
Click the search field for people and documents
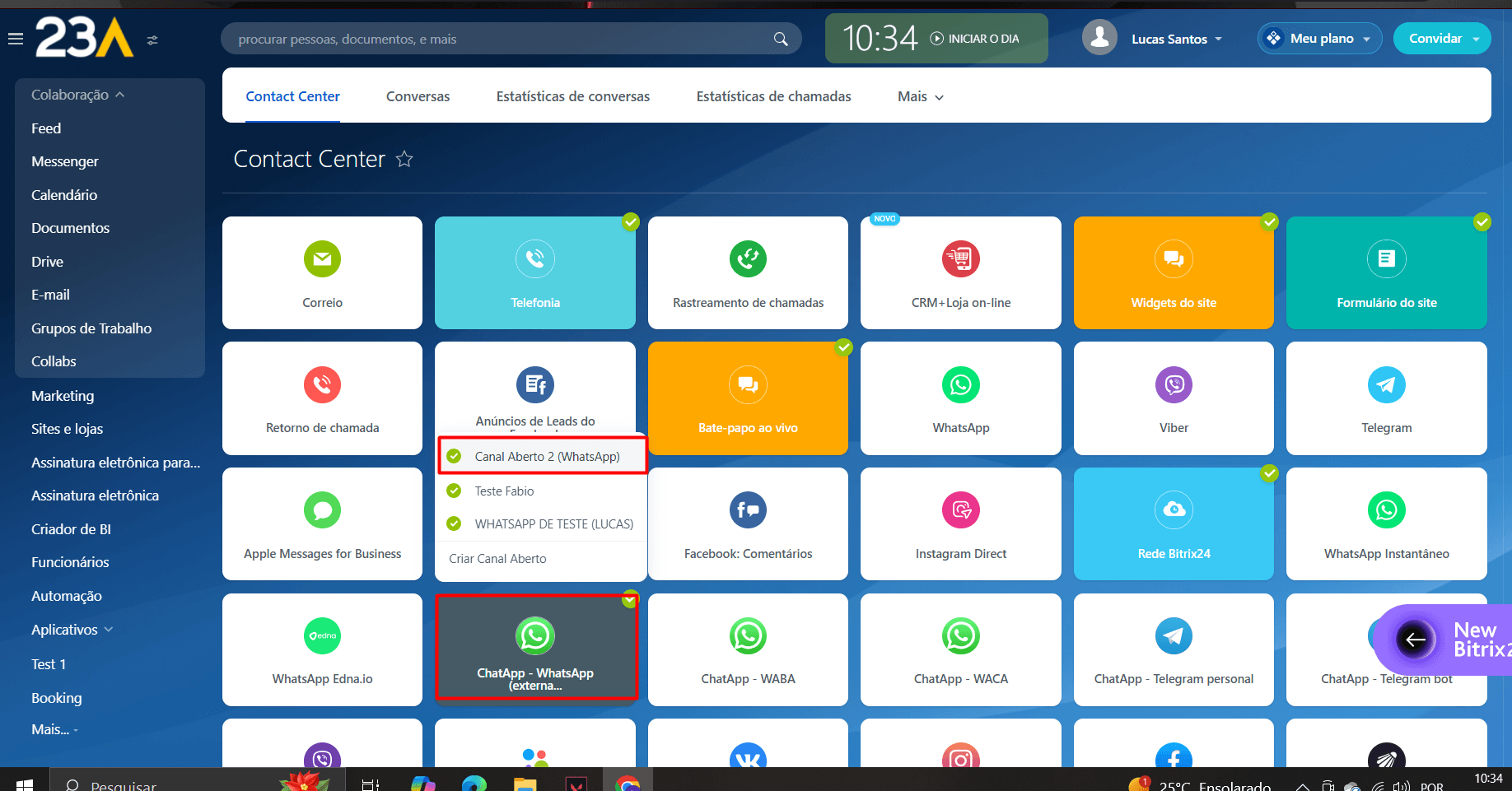(502, 39)
